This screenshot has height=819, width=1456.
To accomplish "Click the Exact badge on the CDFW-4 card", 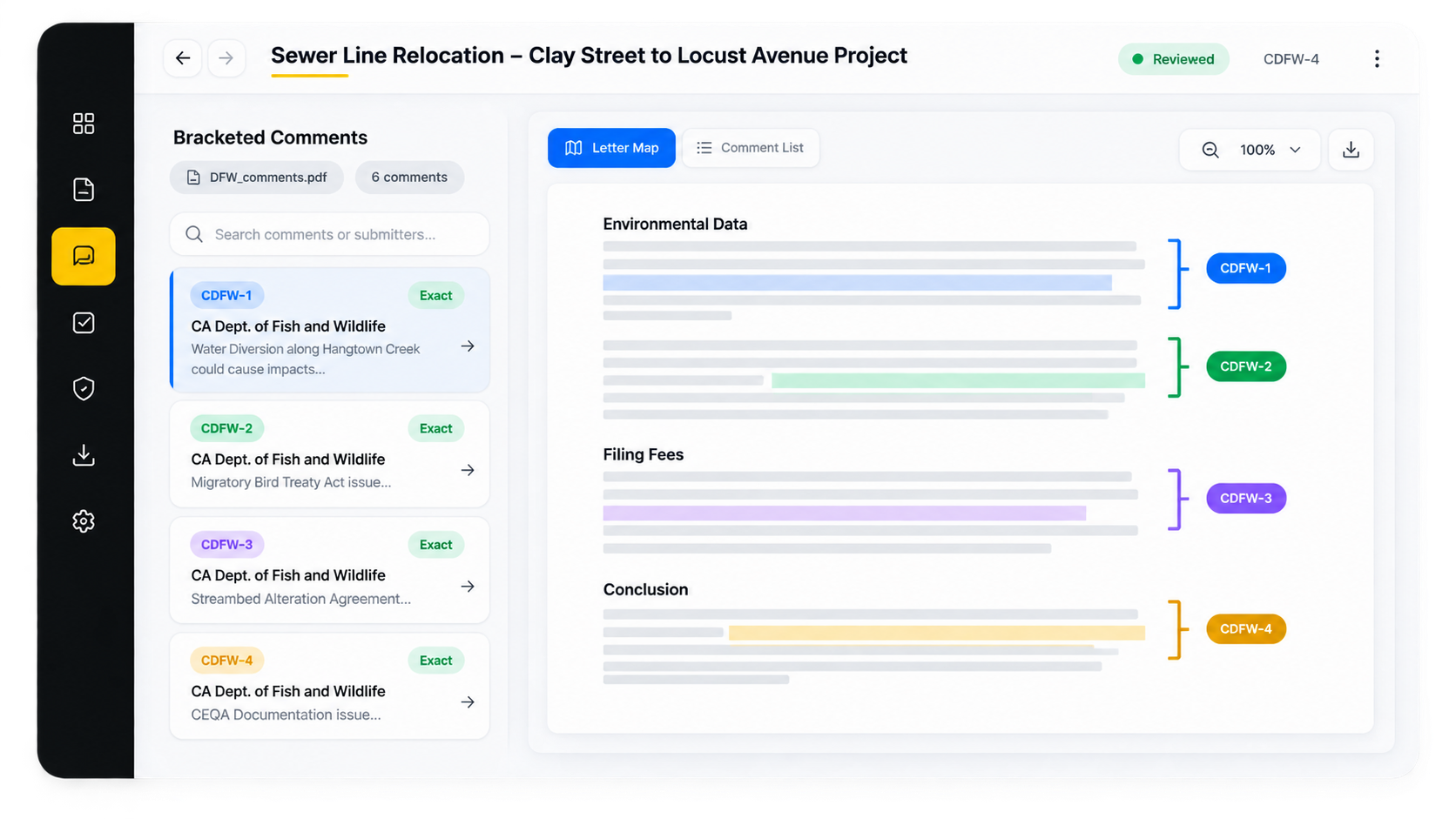I will (x=435, y=661).
